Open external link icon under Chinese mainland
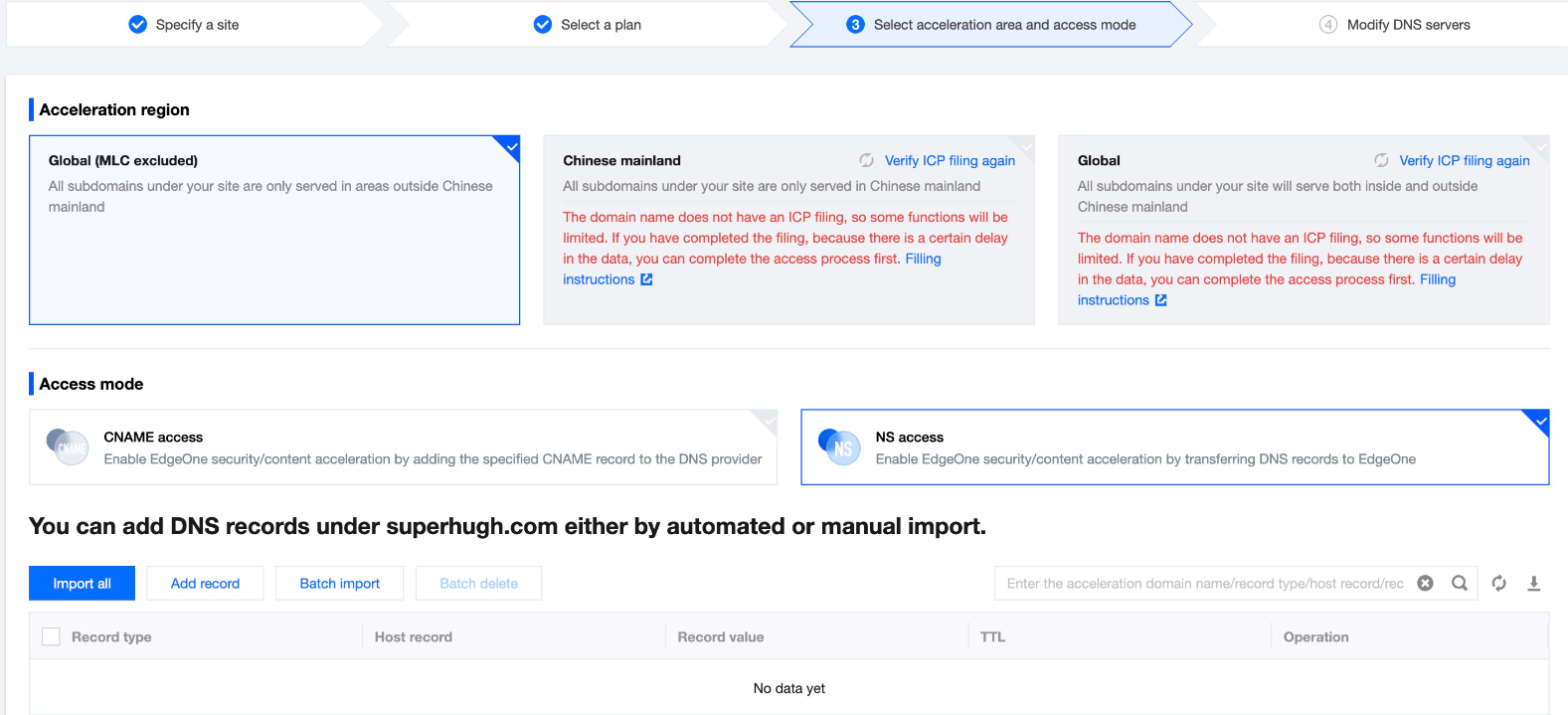This screenshot has width=1568, height=715. pos(646,279)
